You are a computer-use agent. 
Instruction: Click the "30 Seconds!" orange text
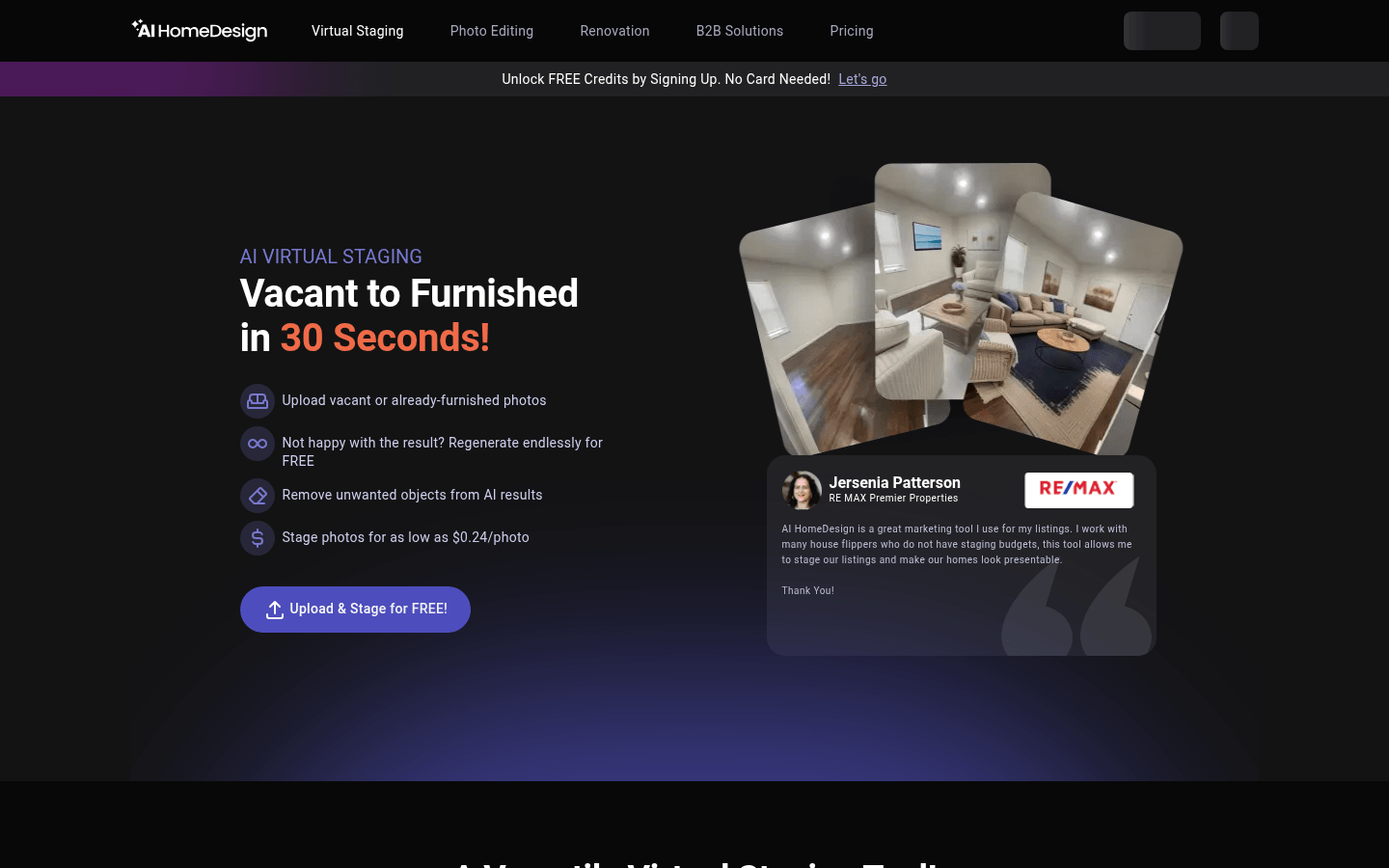click(x=385, y=339)
